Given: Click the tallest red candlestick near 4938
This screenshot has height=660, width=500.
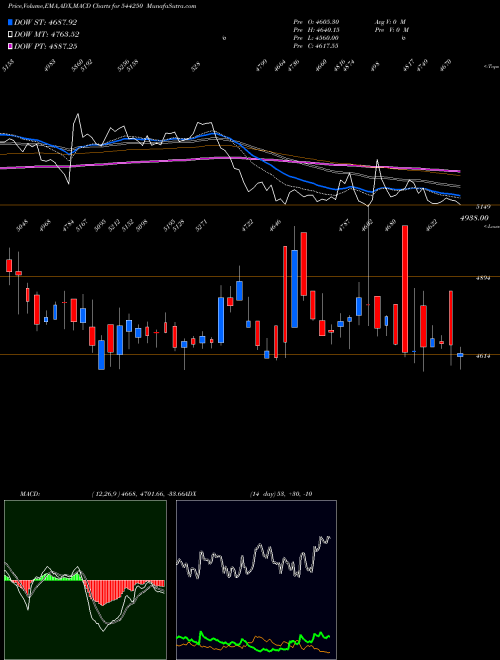Looking at the screenshot, I should click(405, 289).
